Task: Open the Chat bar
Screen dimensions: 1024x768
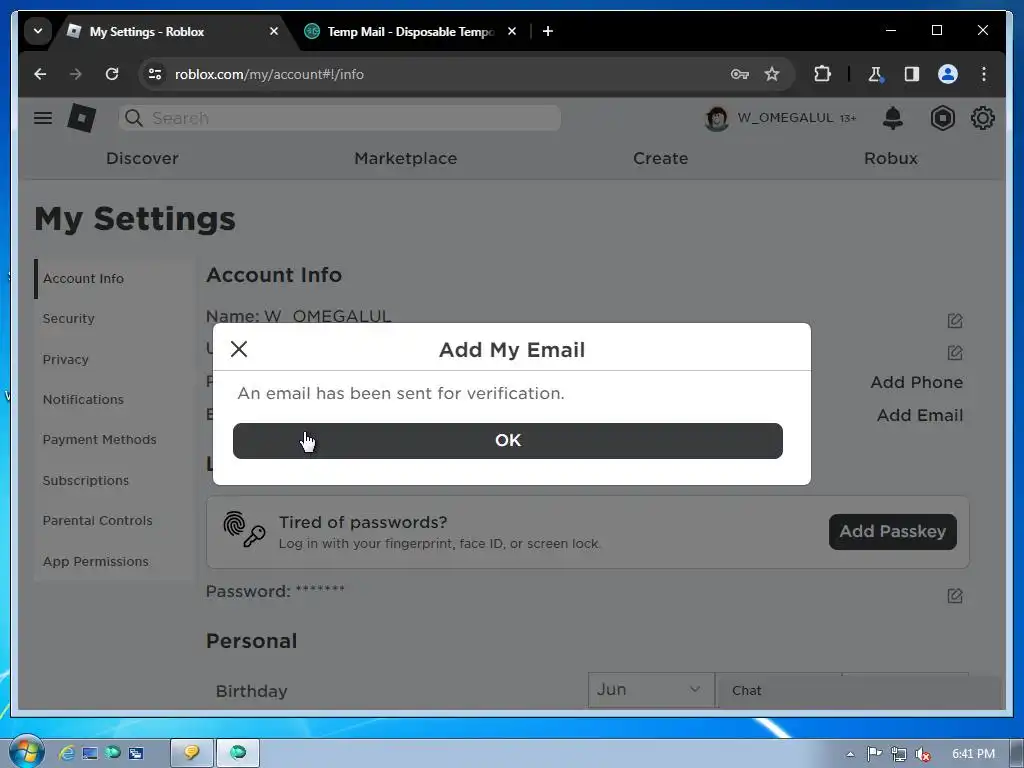Action: point(858,690)
